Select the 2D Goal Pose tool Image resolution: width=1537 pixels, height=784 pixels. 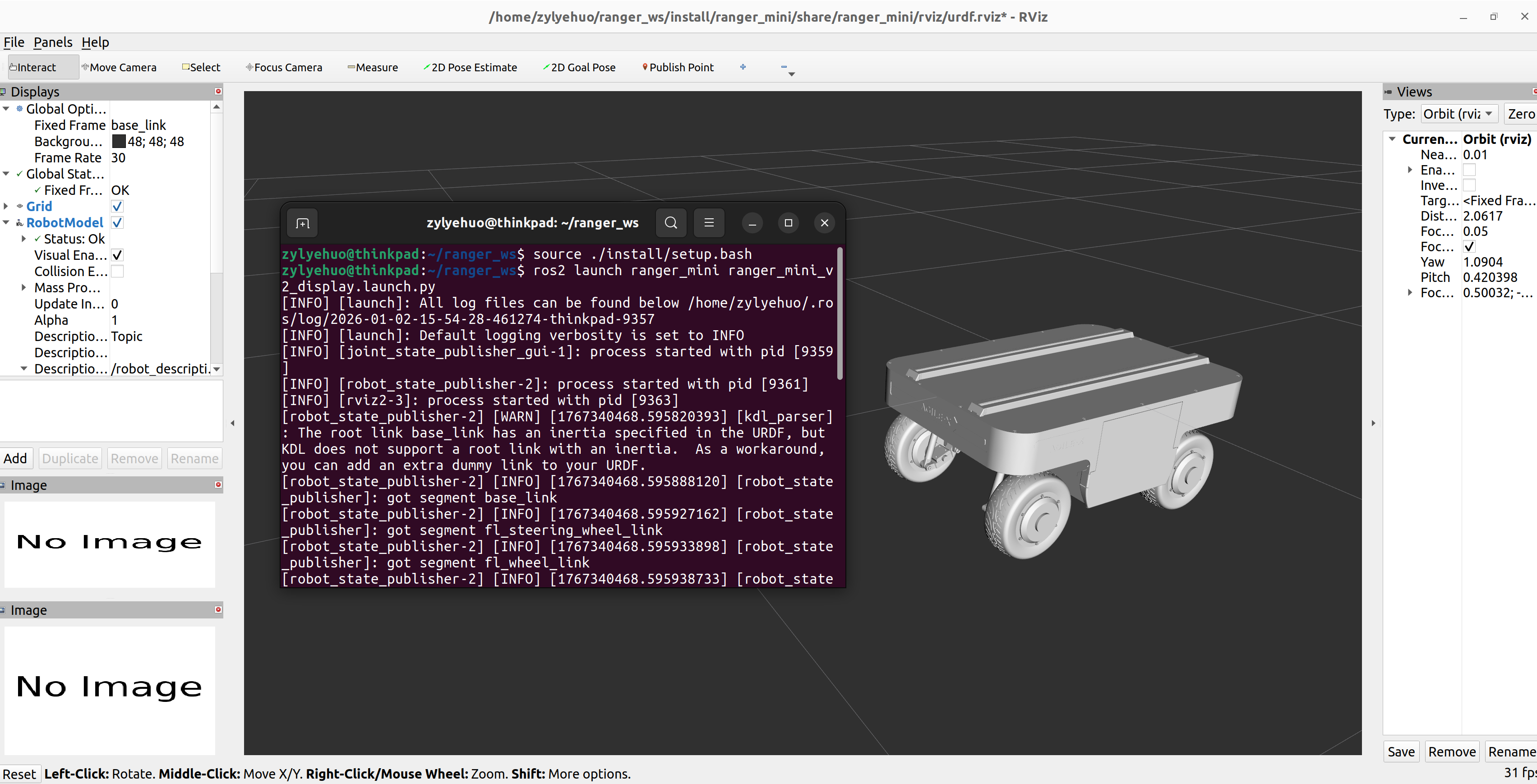(x=579, y=67)
